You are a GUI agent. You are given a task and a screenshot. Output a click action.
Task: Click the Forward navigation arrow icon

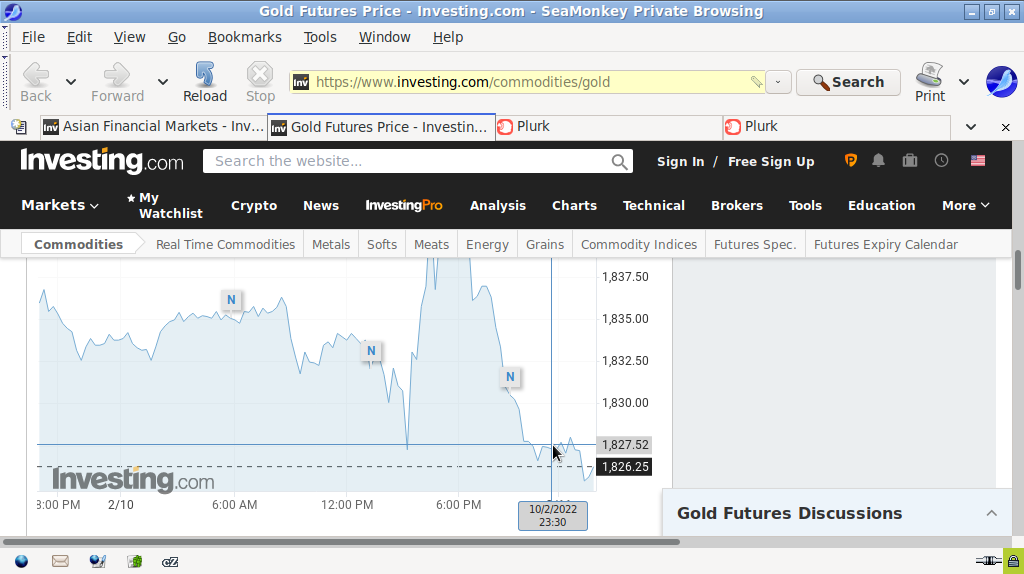pyautogui.click(x=117, y=75)
